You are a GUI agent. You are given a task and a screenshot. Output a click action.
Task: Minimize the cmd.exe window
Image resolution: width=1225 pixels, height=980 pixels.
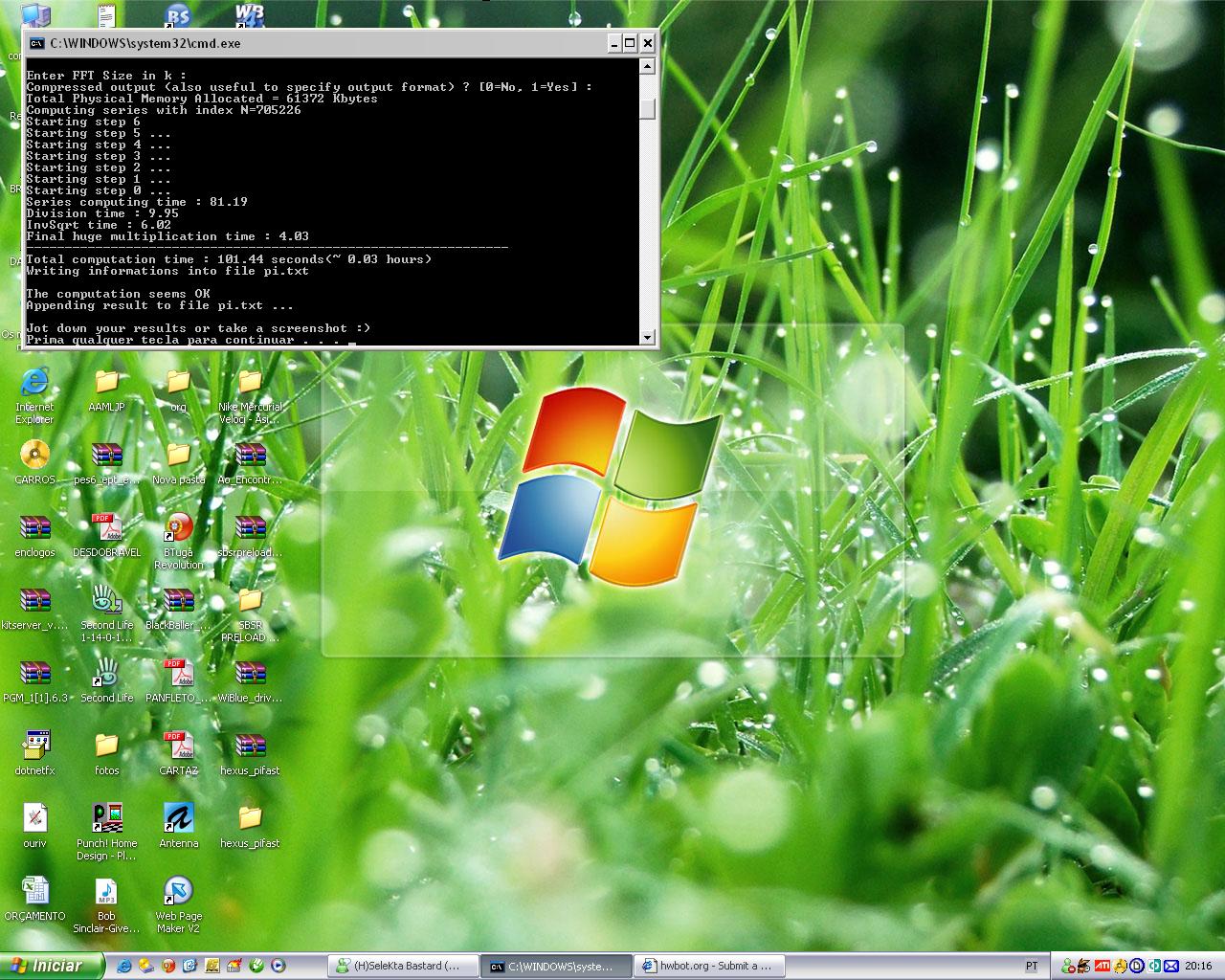click(614, 43)
